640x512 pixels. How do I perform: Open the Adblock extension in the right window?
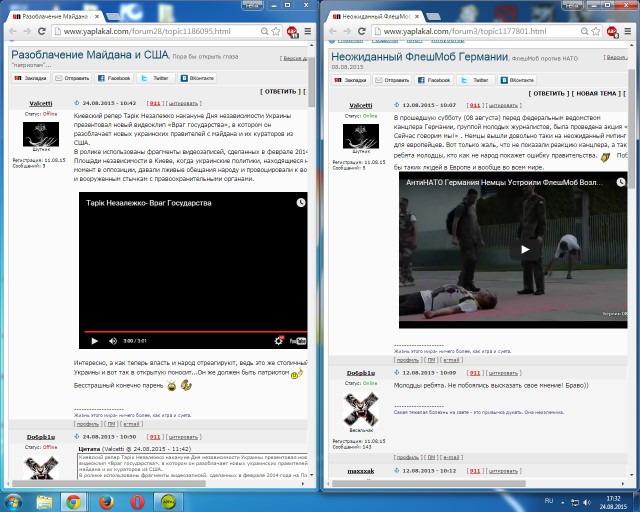click(x=612, y=31)
